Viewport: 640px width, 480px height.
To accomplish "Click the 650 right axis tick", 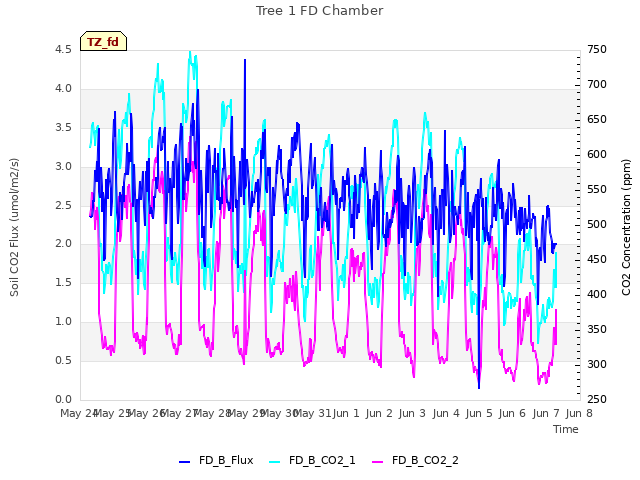I will (x=597, y=120).
